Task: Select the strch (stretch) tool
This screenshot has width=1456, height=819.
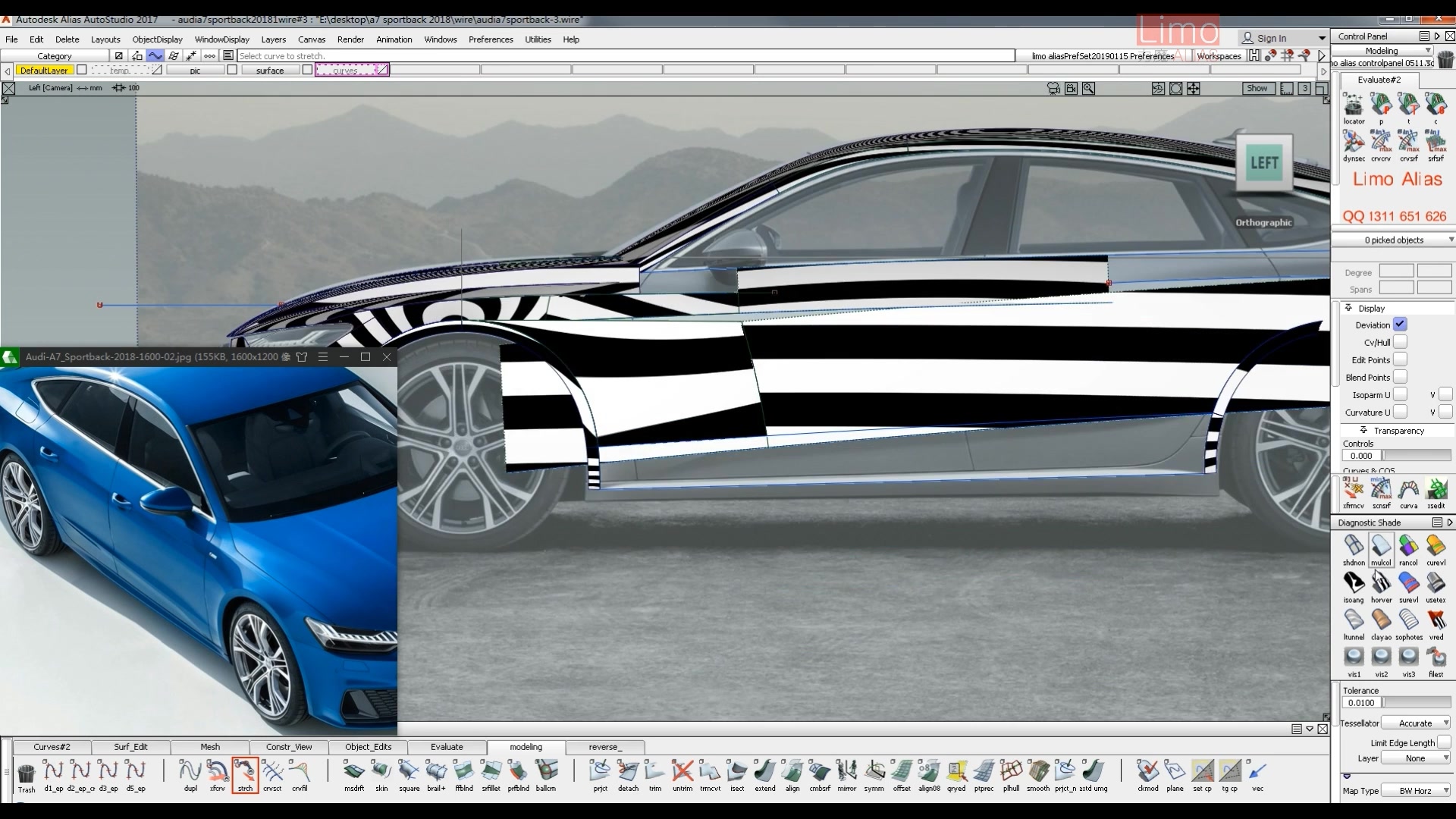Action: (x=244, y=773)
